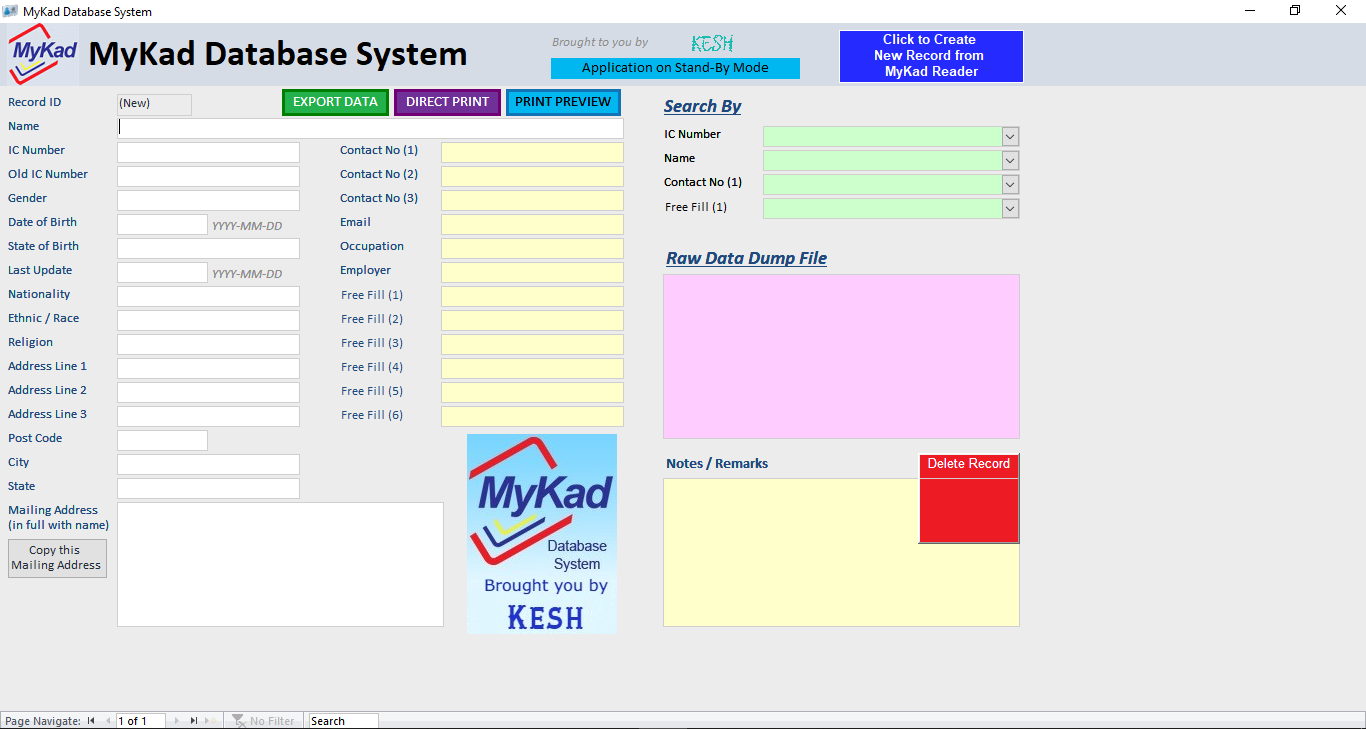Click the 'Raw Data Dump File' heading

pyautogui.click(x=747, y=258)
